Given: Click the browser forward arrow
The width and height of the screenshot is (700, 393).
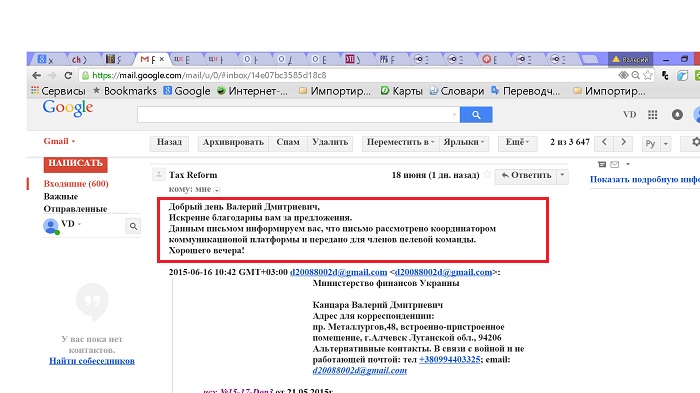Looking at the screenshot, I should (x=52, y=75).
